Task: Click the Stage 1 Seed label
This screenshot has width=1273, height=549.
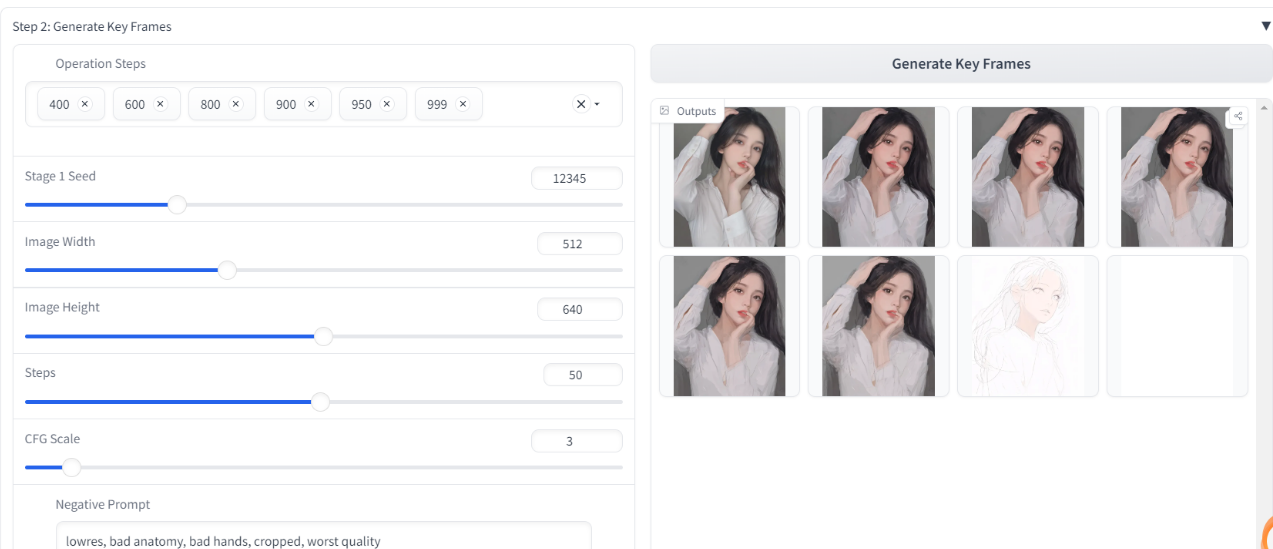Action: (x=60, y=176)
